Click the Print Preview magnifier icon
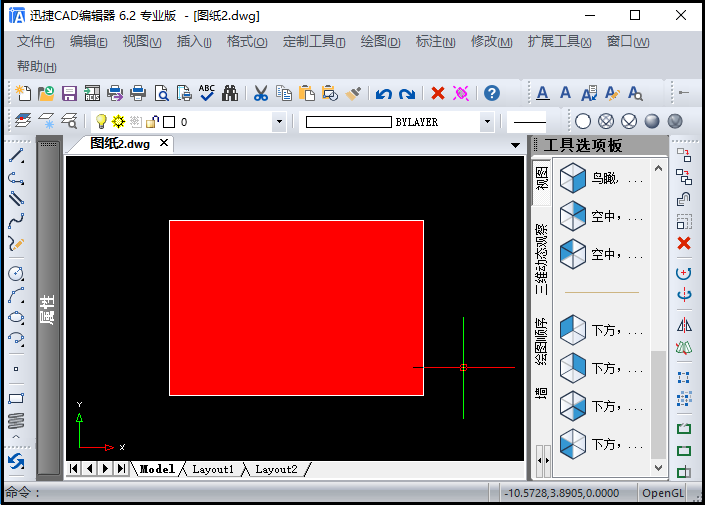The height and width of the screenshot is (505, 705). tap(161, 93)
